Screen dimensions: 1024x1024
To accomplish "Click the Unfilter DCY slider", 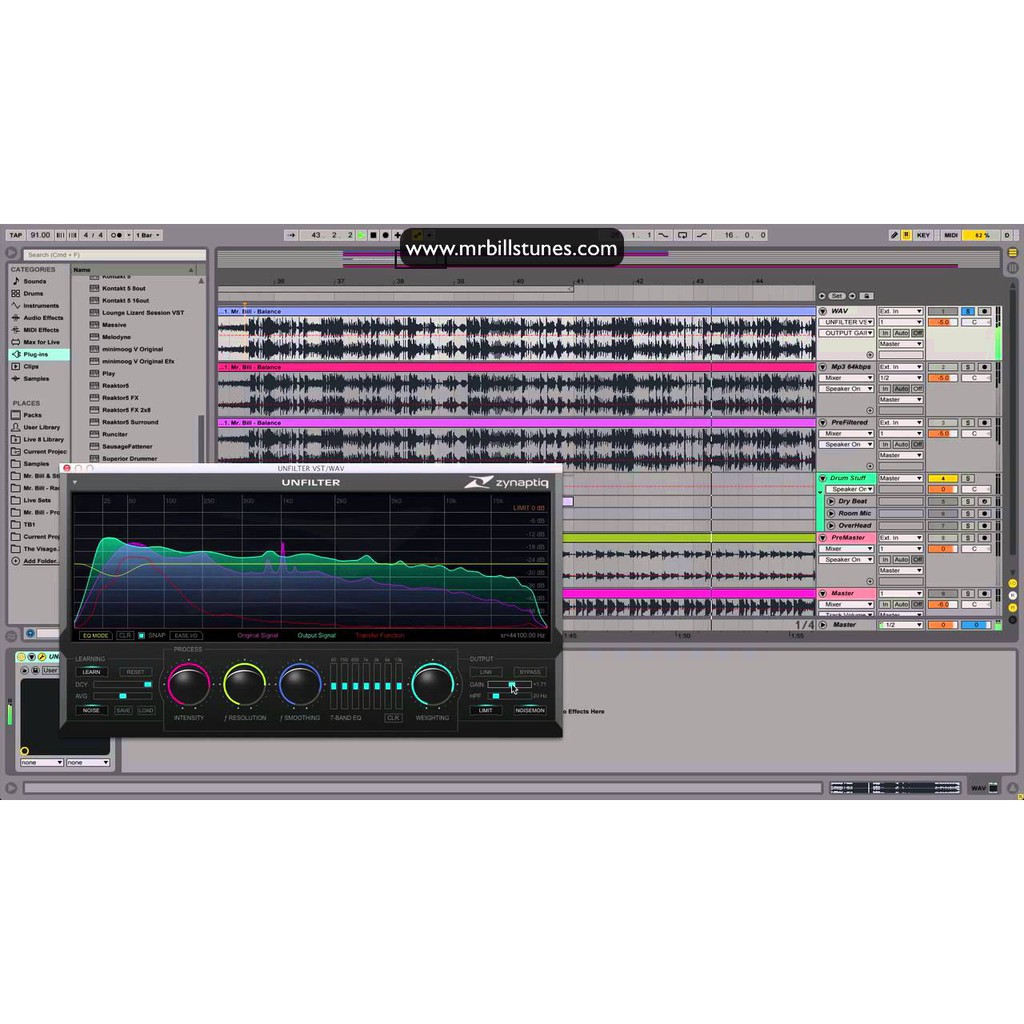I will 123,684.
